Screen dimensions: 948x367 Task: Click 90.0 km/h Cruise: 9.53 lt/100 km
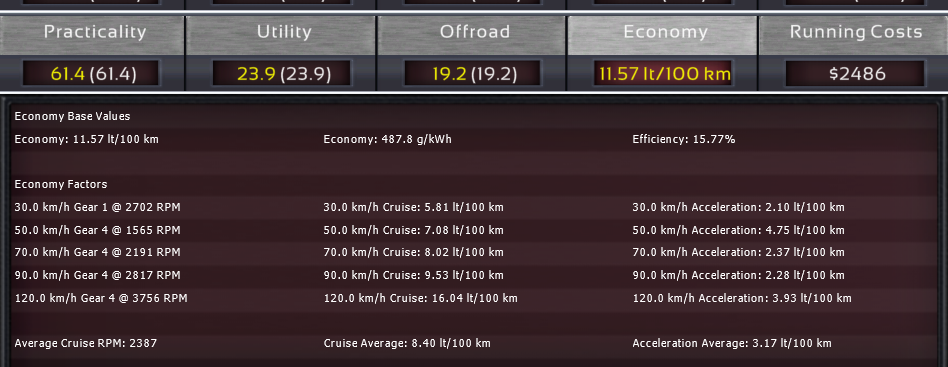tap(414, 275)
